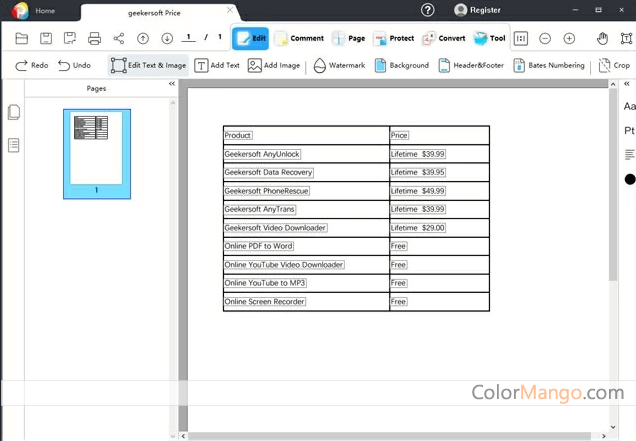The image size is (636, 441).
Task: Select 'Geekersoft PhoneRescue' text
Action: [266, 191]
